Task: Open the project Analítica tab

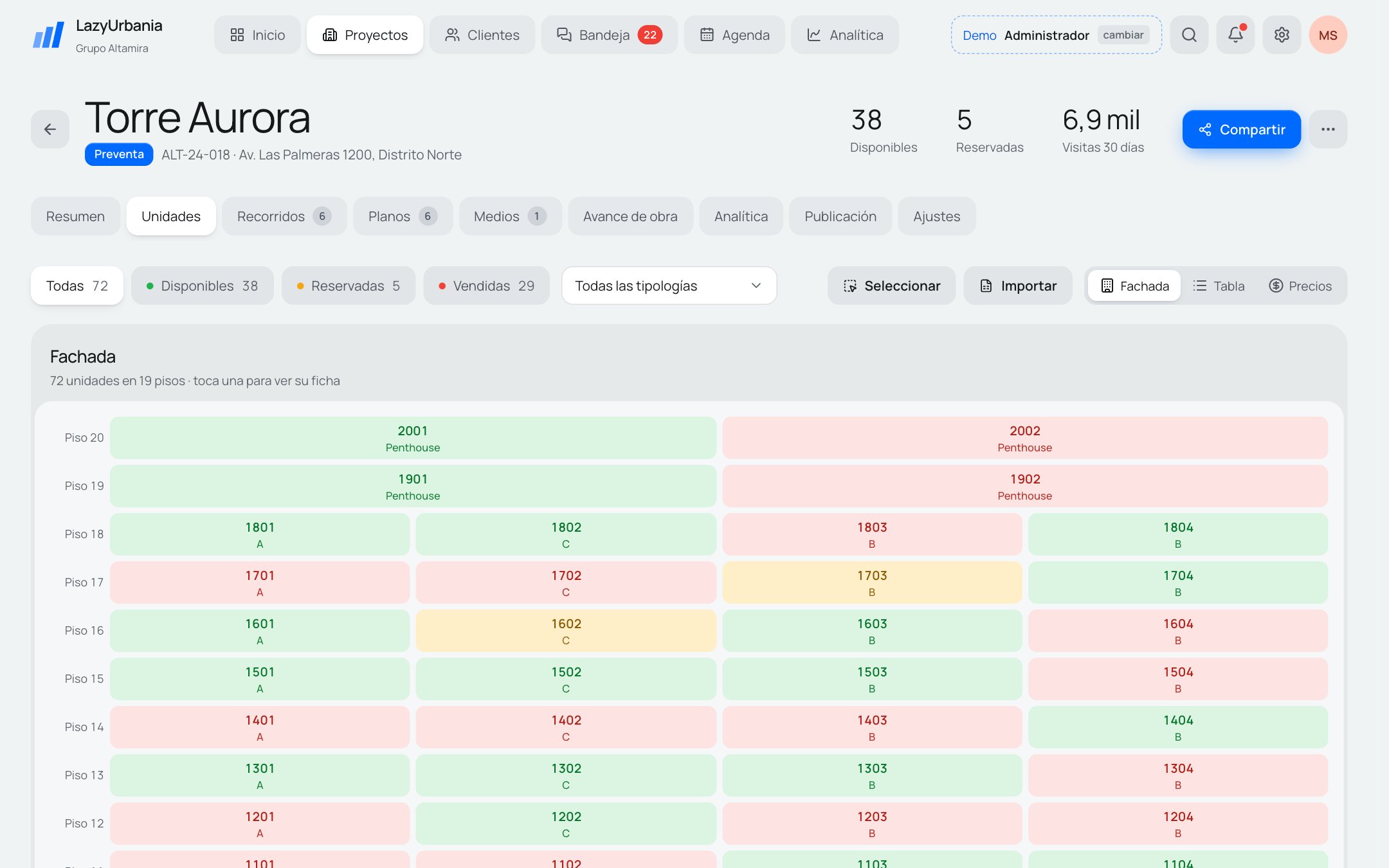Action: pyautogui.click(x=741, y=216)
